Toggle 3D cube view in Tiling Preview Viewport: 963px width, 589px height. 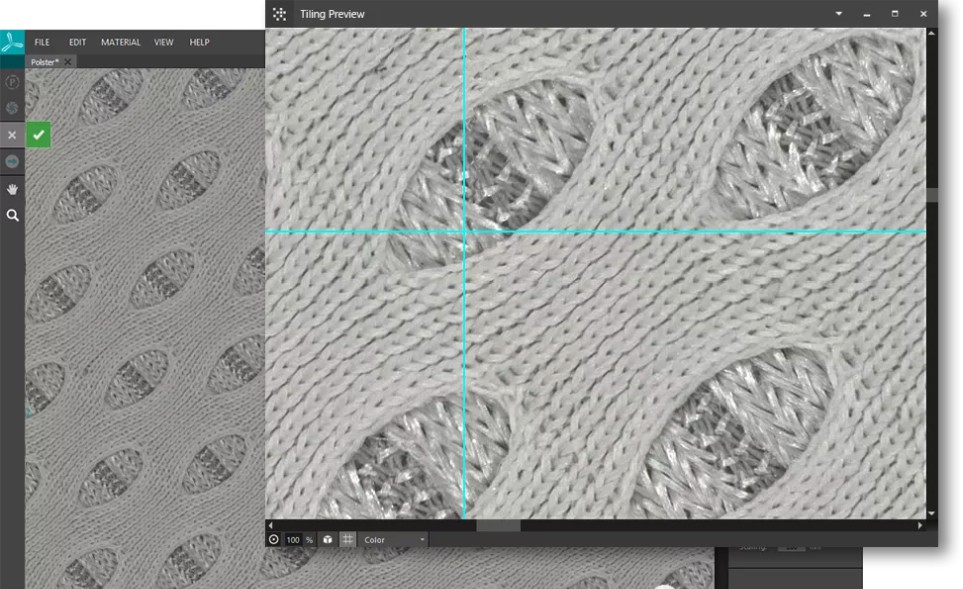[327, 540]
